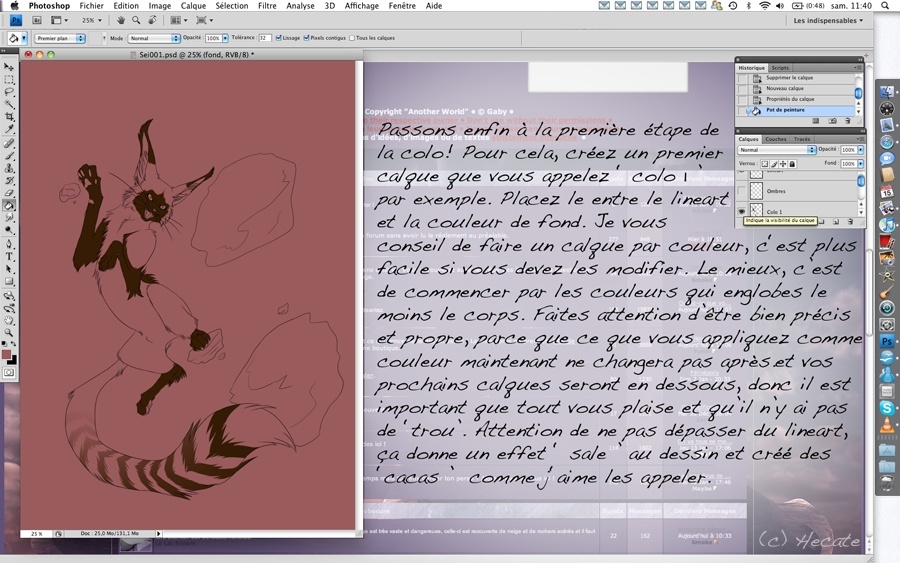Select Nouveau calque history state
Image resolution: width=900 pixels, height=563 pixels.
coord(796,88)
